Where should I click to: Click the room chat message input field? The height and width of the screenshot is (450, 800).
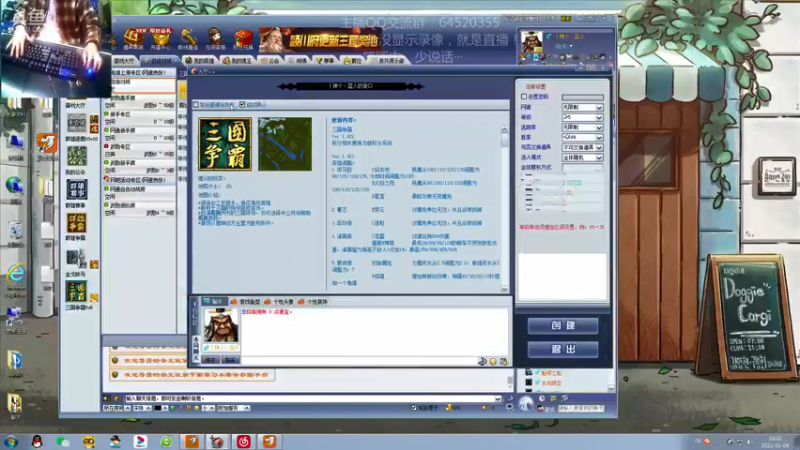[x=359, y=361]
